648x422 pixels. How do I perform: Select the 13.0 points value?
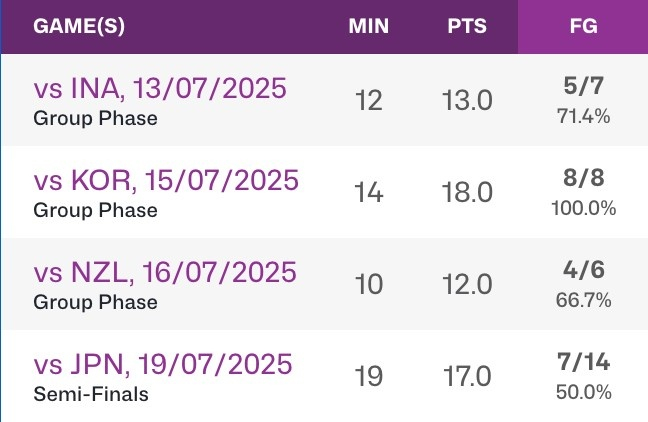467,101
